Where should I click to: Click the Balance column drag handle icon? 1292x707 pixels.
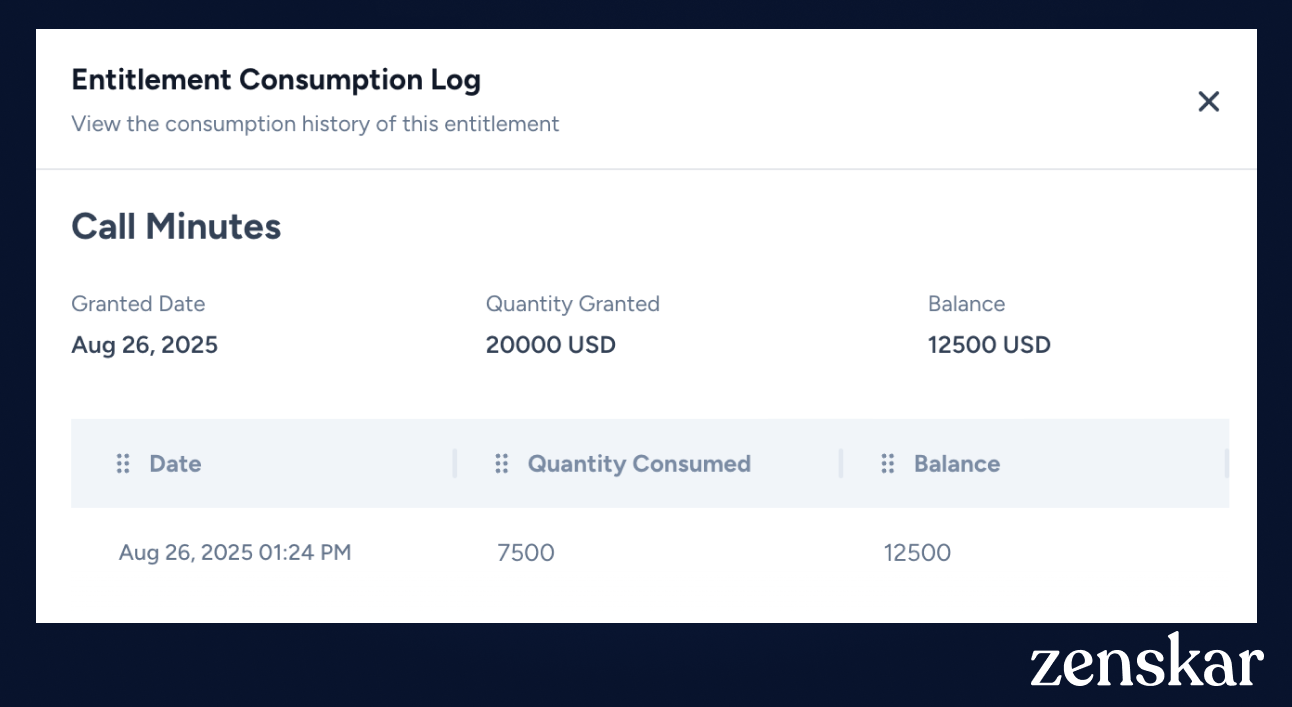pyautogui.click(x=887, y=463)
